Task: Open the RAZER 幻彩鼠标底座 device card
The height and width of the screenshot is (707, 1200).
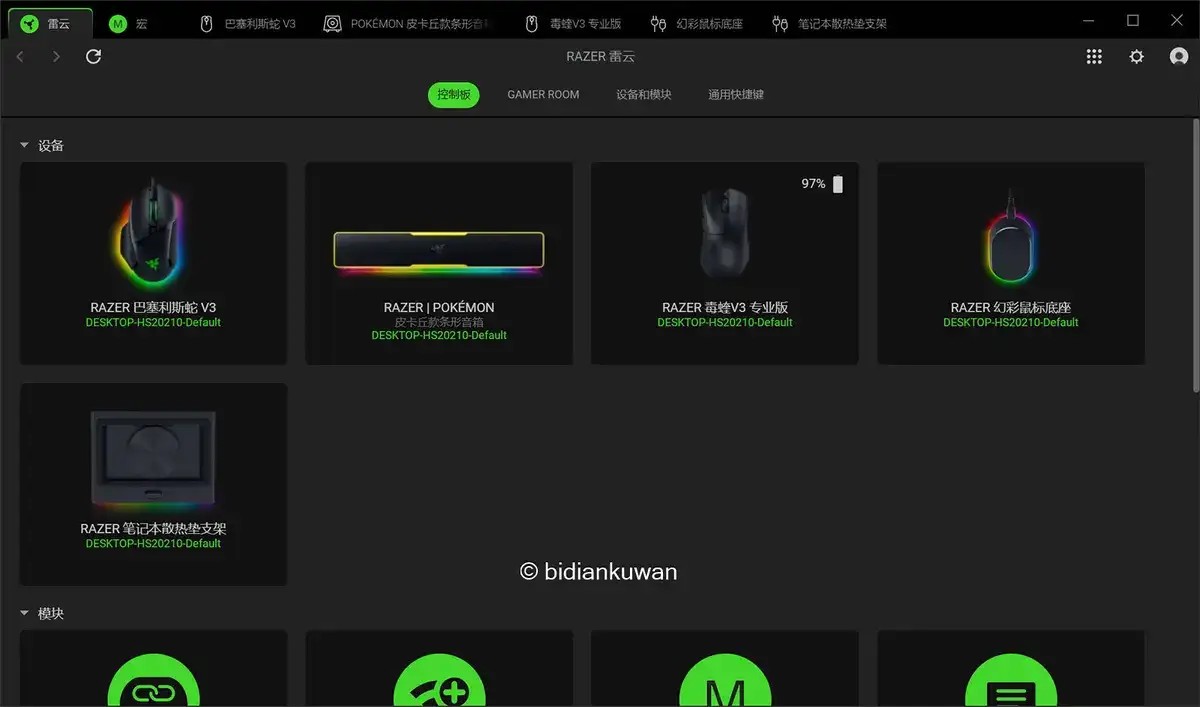Action: (x=1011, y=264)
